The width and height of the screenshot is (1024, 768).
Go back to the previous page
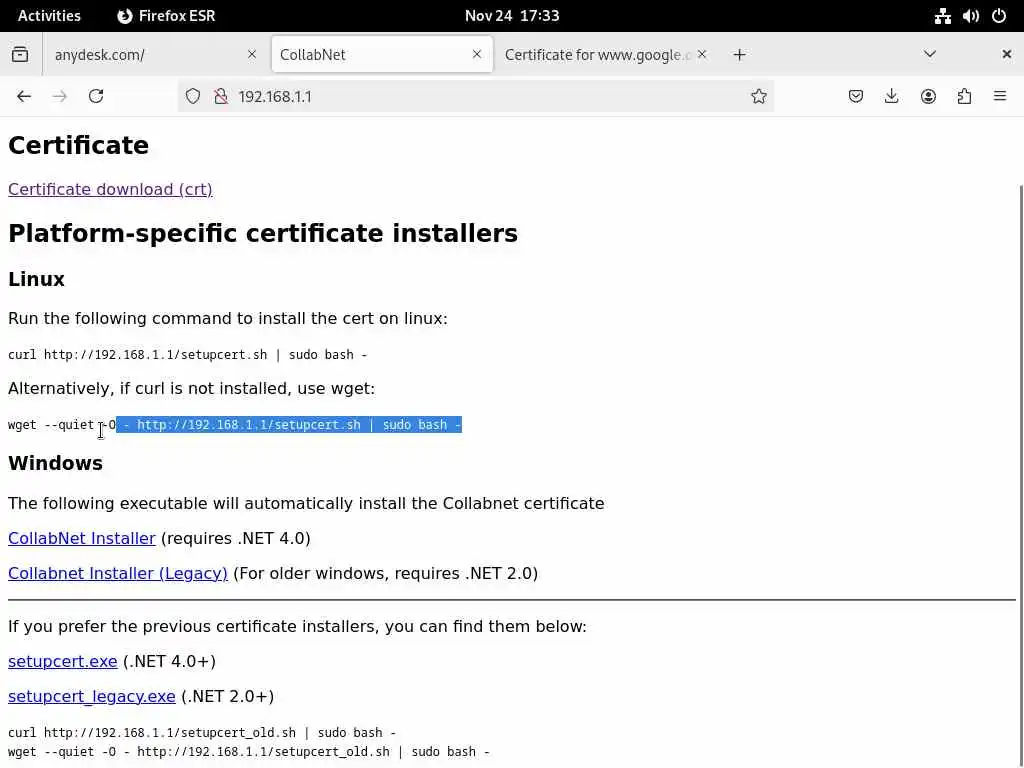24,97
